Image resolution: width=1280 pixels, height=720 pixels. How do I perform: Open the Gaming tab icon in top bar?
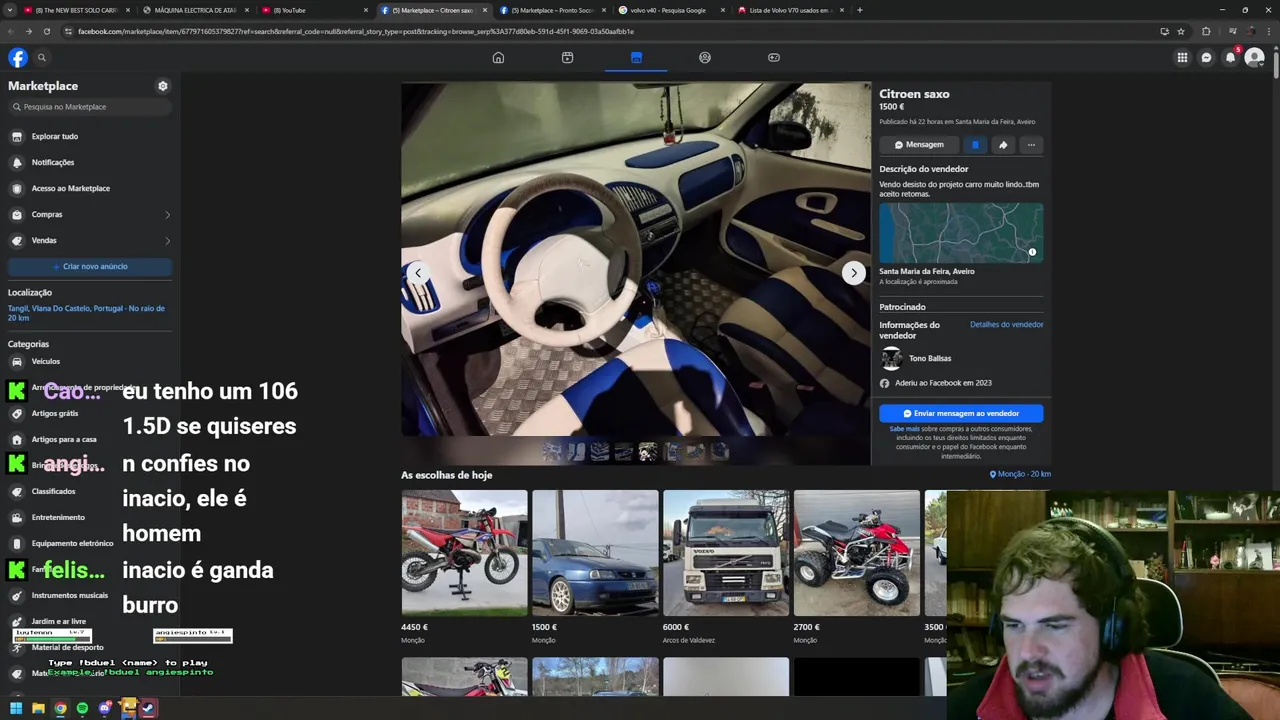click(x=773, y=58)
